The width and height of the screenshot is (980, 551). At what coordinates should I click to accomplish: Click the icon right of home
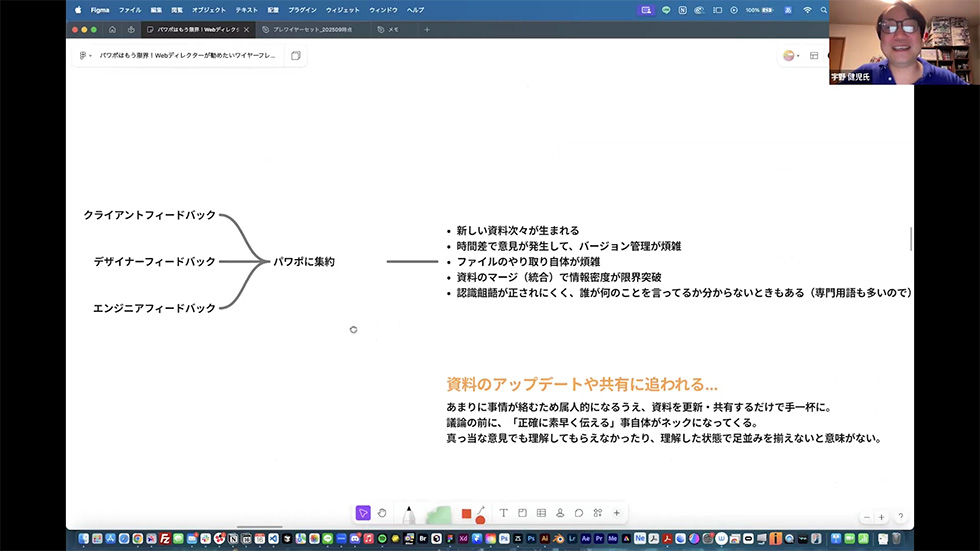131,29
